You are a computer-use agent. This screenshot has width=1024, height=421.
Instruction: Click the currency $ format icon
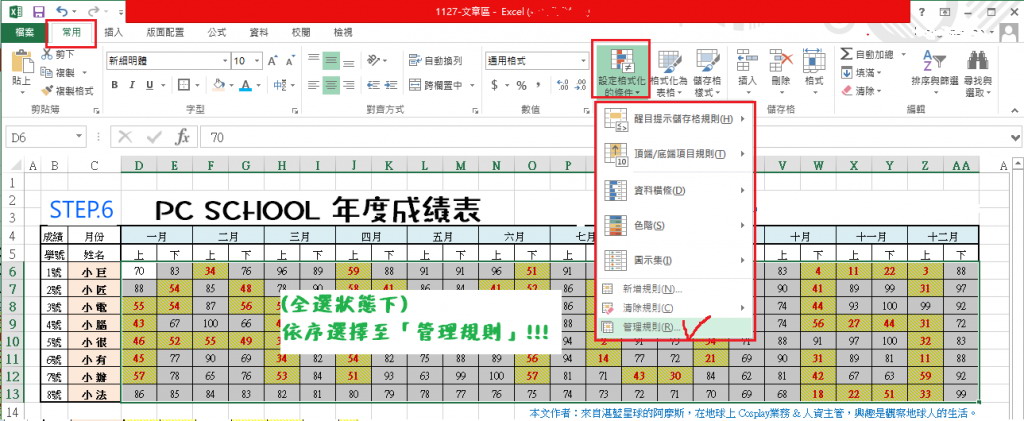pyautogui.click(x=495, y=85)
